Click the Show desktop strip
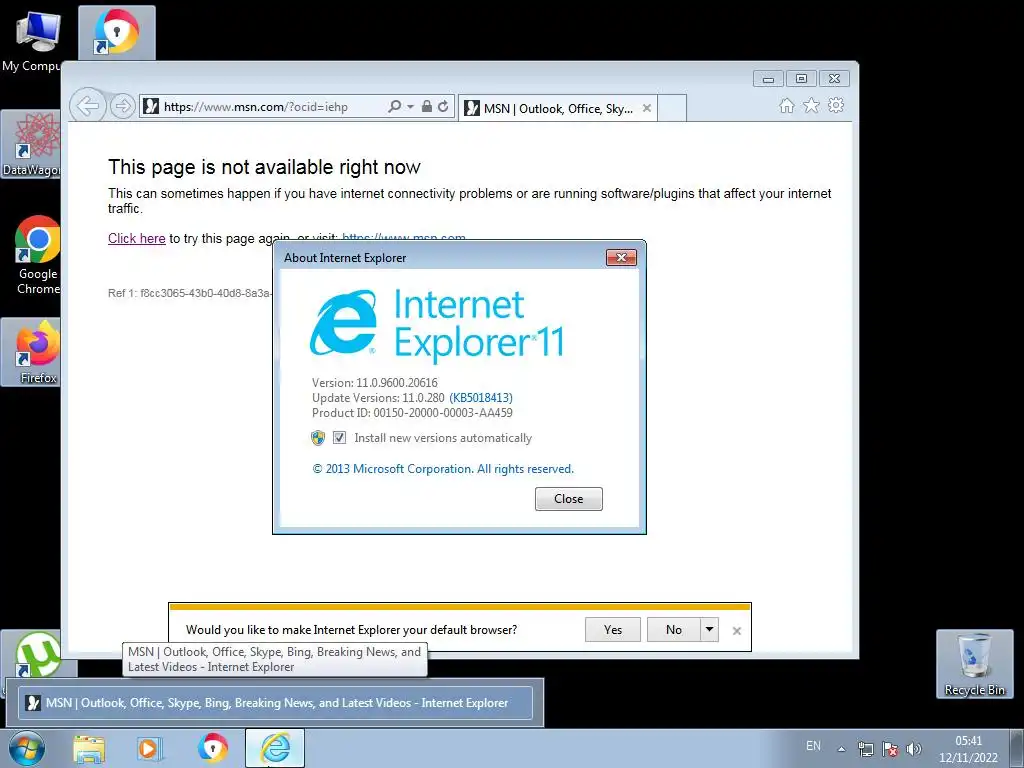 (x=1016, y=748)
